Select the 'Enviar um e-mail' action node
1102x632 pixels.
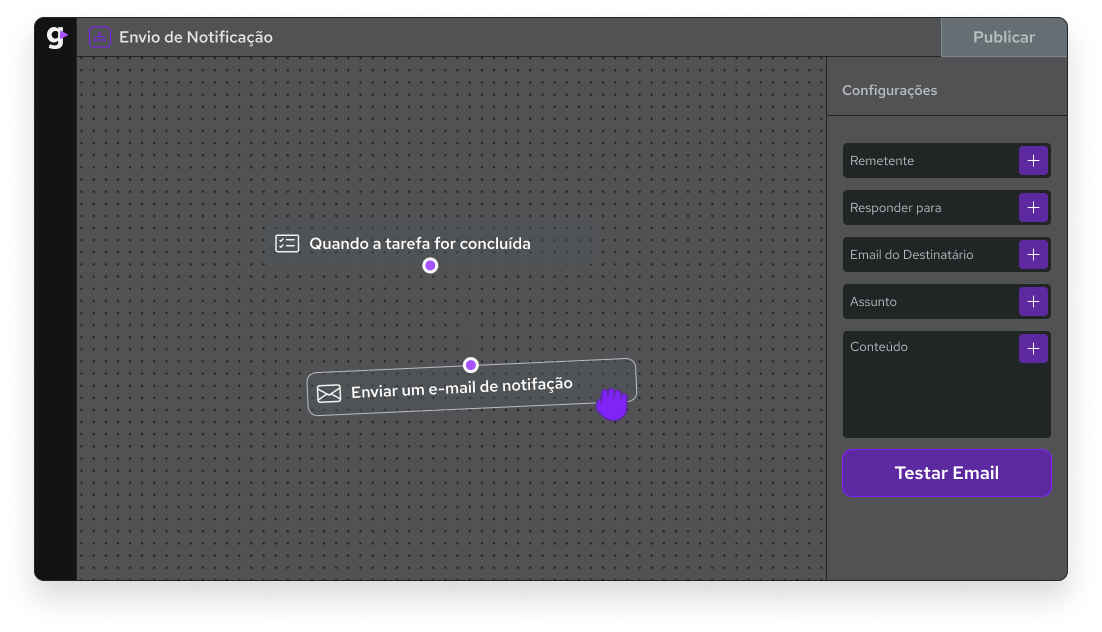(x=461, y=387)
